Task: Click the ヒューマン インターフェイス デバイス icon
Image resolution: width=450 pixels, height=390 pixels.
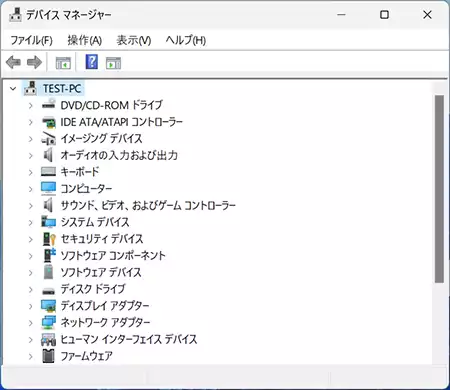Action: [49, 339]
